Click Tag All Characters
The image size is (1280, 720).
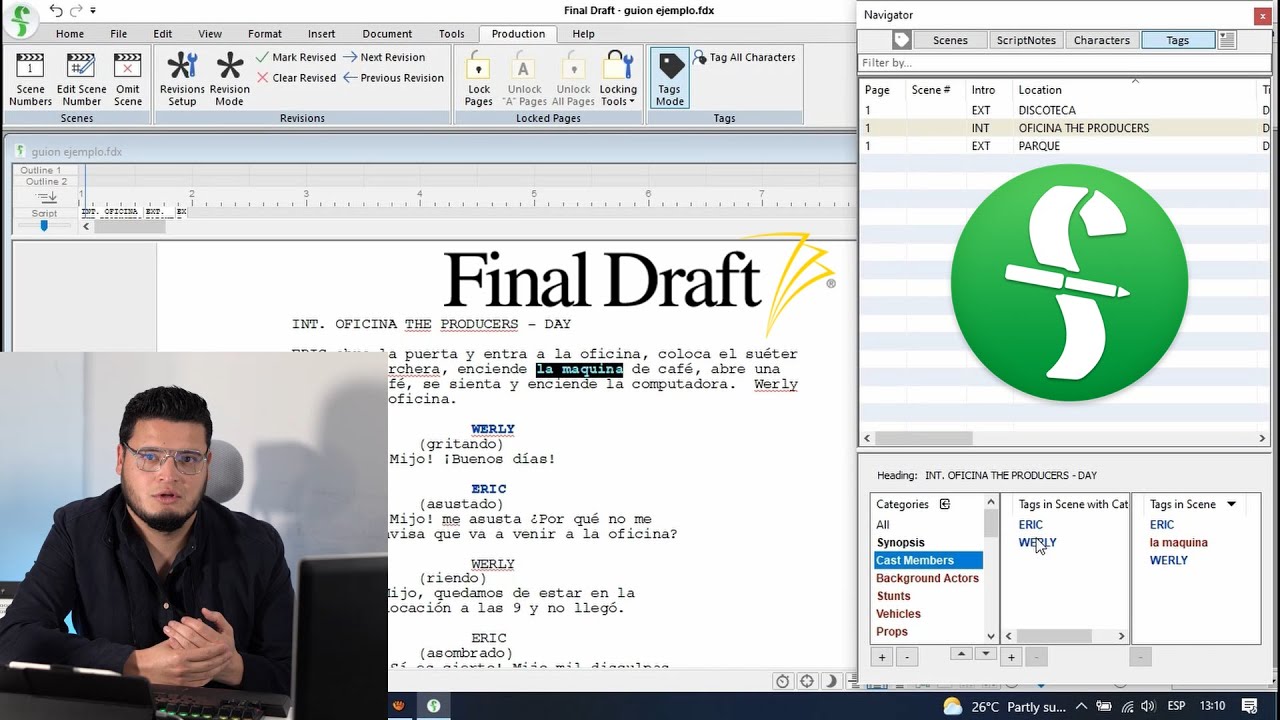click(x=744, y=58)
